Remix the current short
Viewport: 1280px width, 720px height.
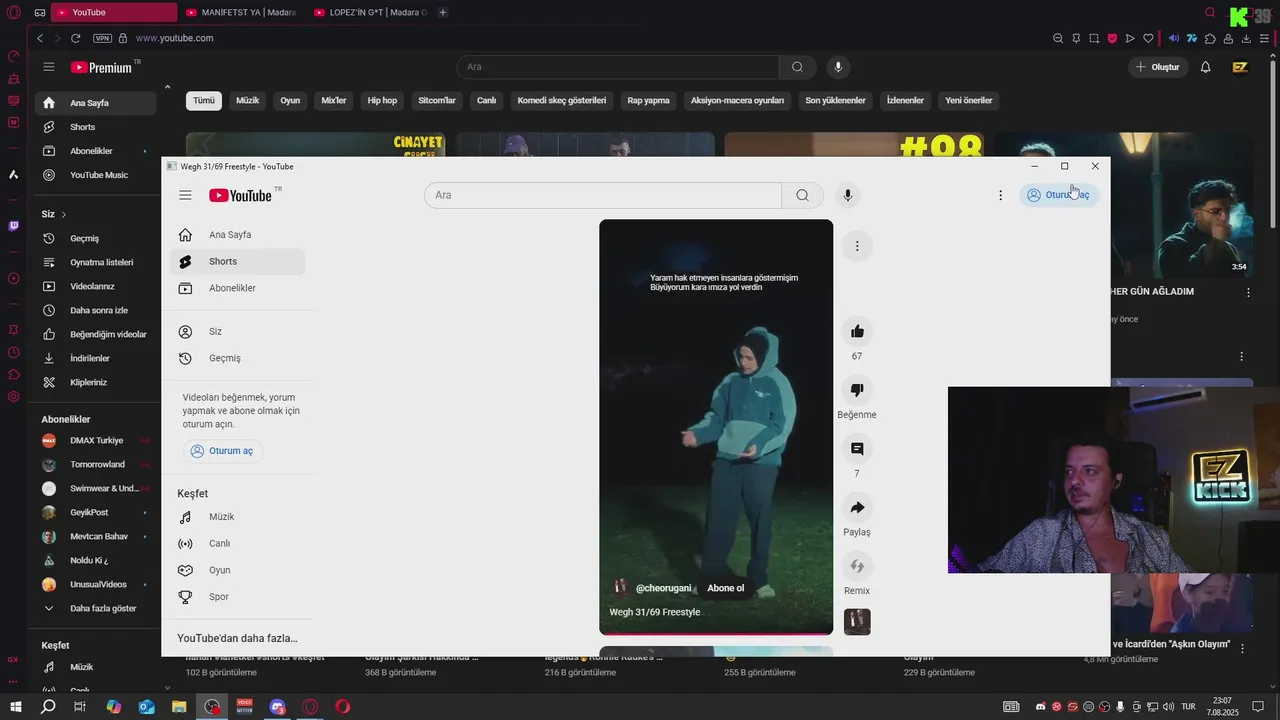[x=857, y=566]
